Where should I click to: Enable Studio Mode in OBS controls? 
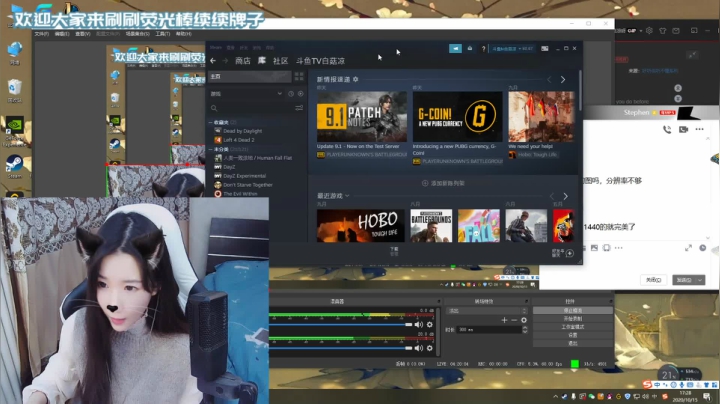(573, 327)
